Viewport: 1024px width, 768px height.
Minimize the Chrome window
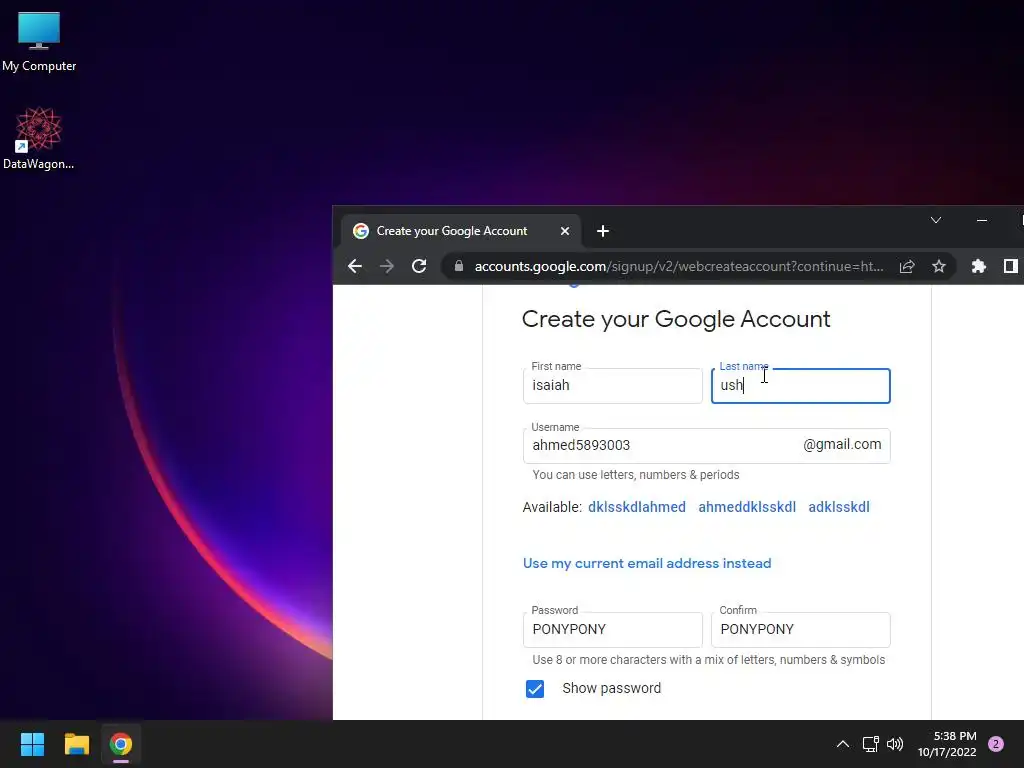tap(982, 220)
